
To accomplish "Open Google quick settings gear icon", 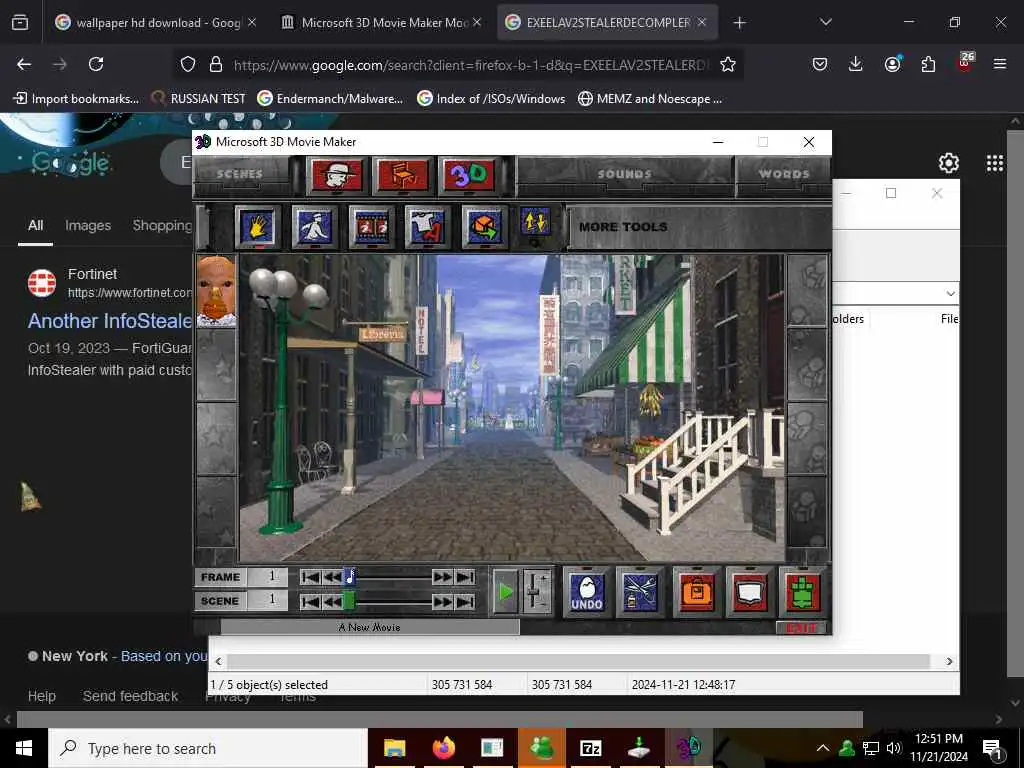I will pyautogui.click(x=948, y=163).
